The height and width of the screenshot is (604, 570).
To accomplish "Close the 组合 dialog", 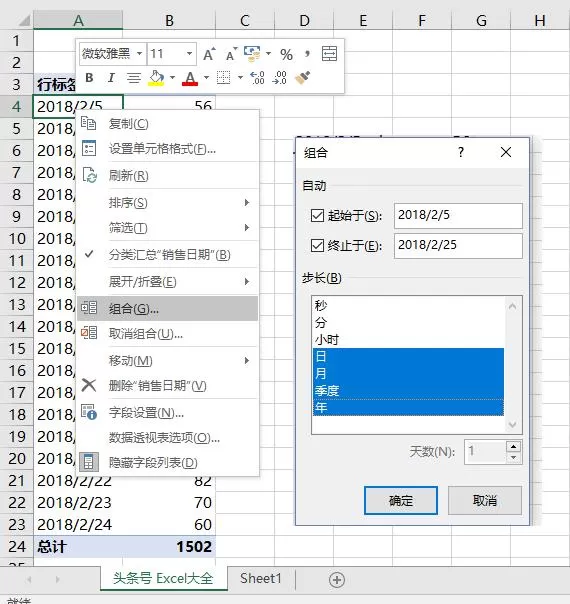I will coord(506,152).
